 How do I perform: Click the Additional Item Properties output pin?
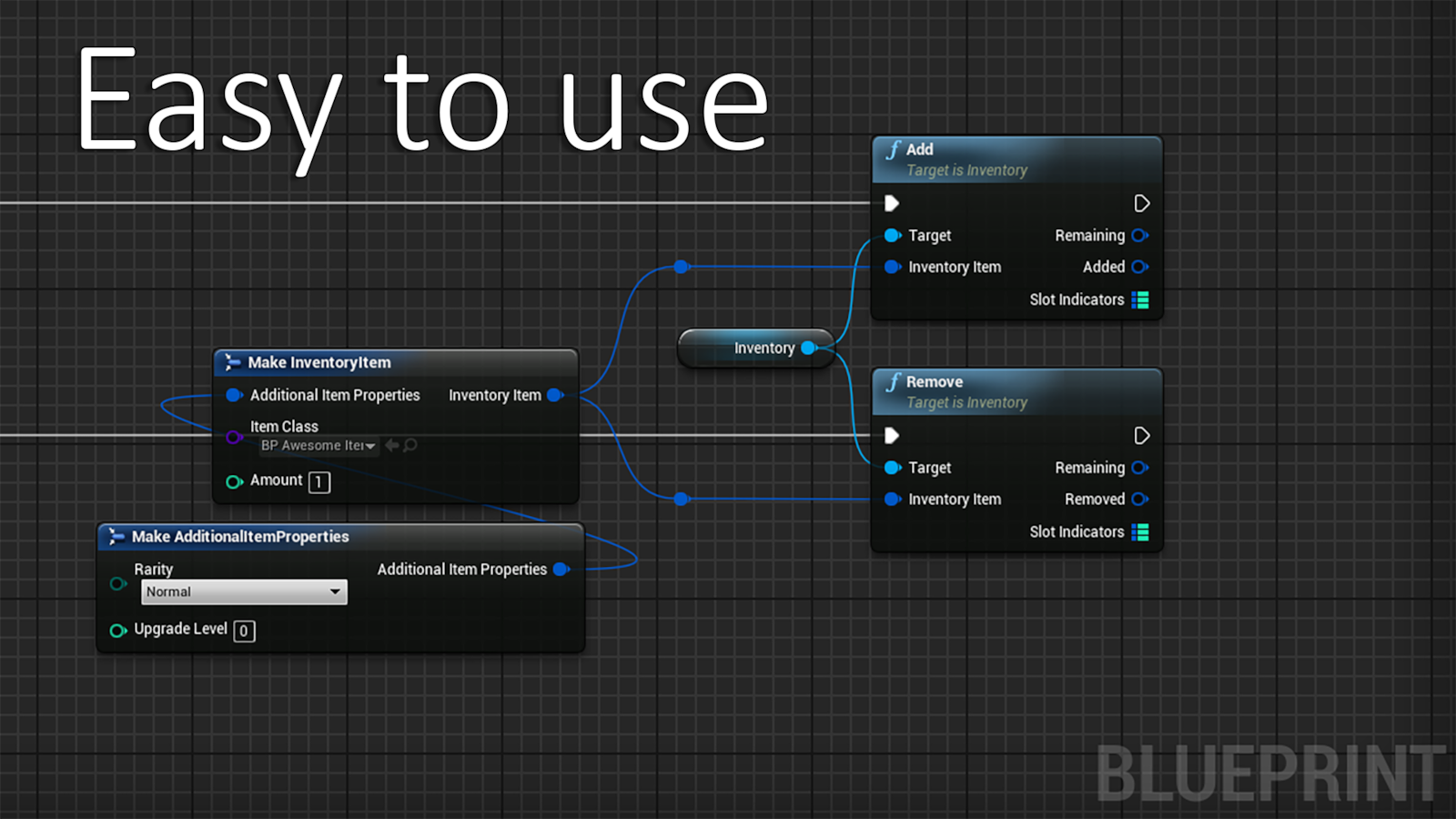click(561, 569)
